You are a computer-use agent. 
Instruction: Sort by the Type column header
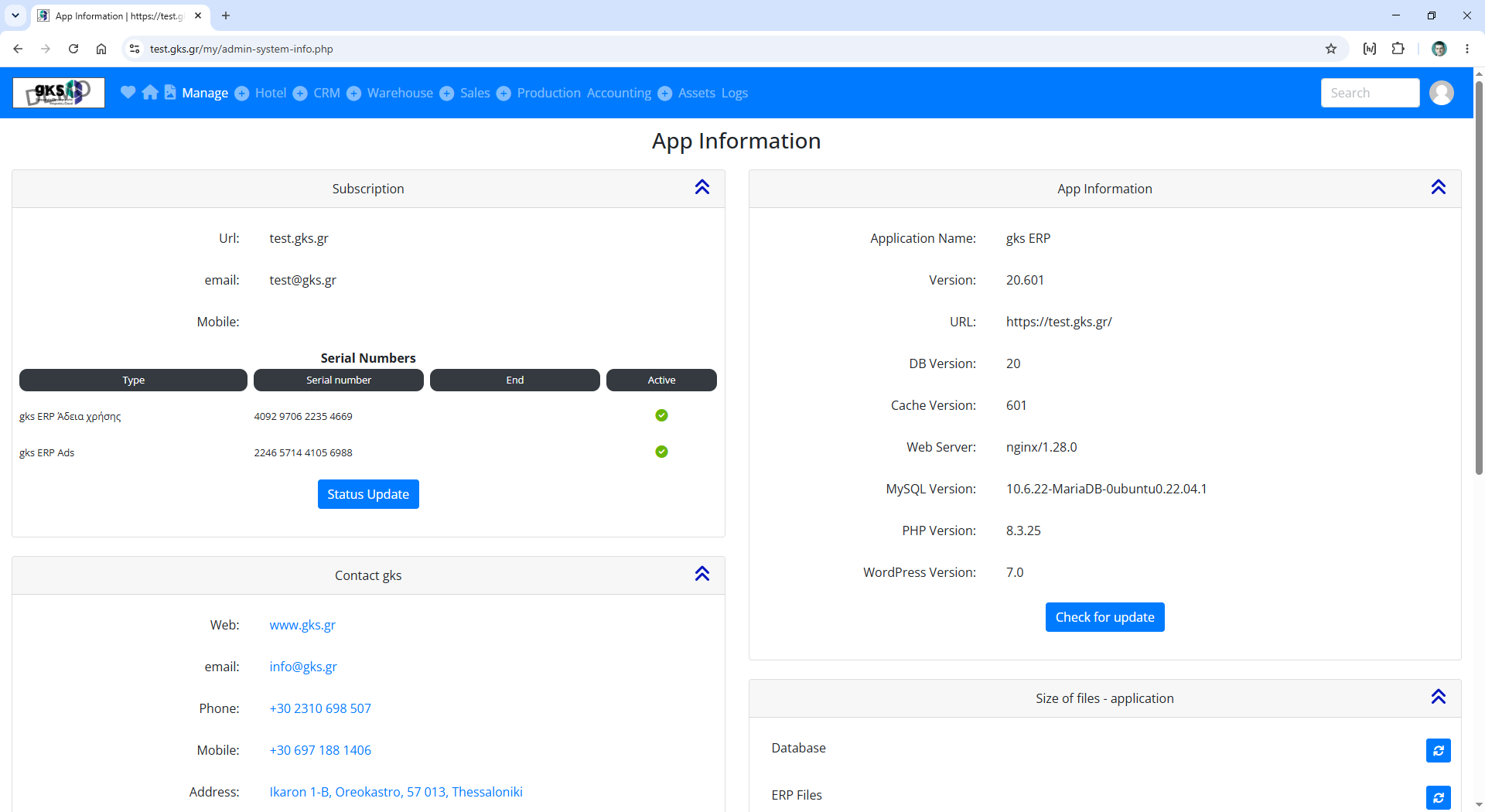tap(133, 380)
